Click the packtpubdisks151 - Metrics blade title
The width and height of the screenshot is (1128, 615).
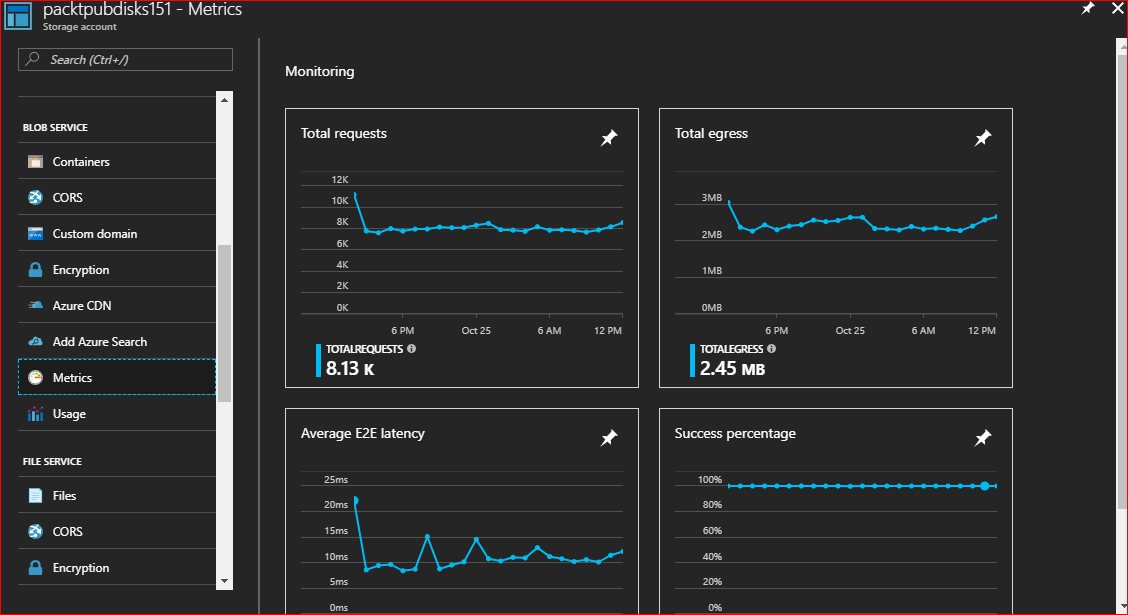pos(142,10)
